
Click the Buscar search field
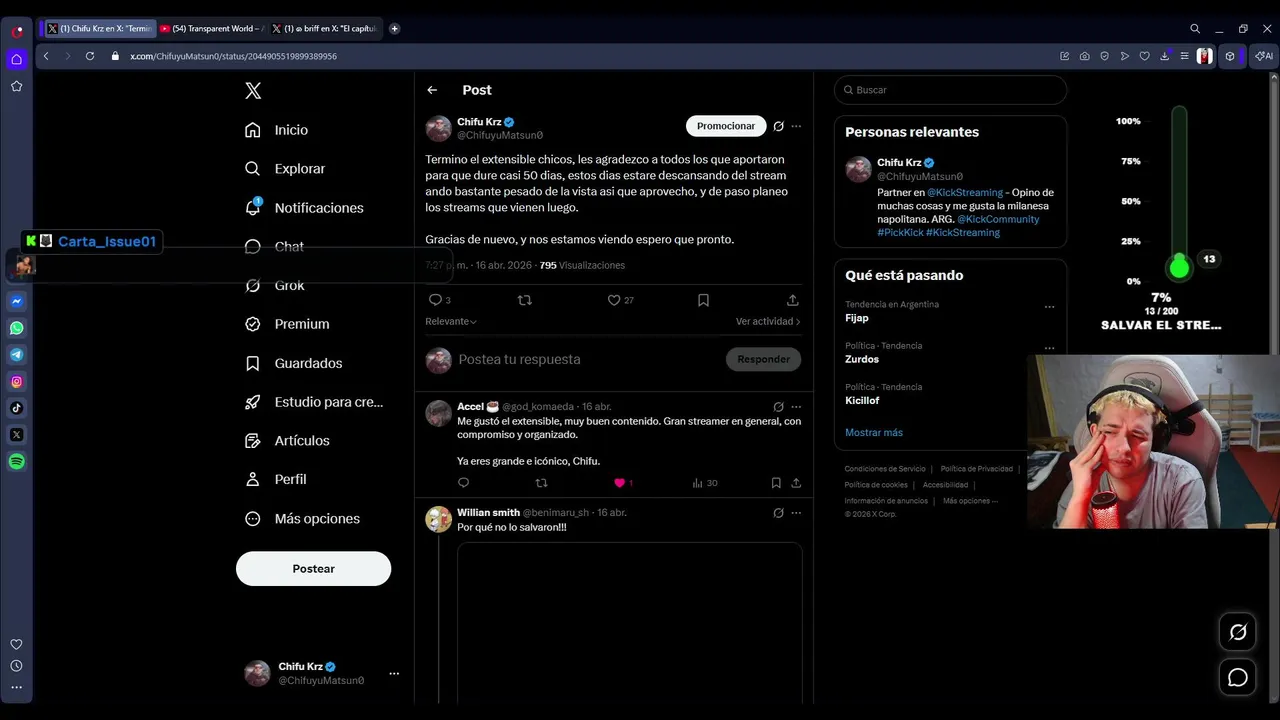pos(950,90)
